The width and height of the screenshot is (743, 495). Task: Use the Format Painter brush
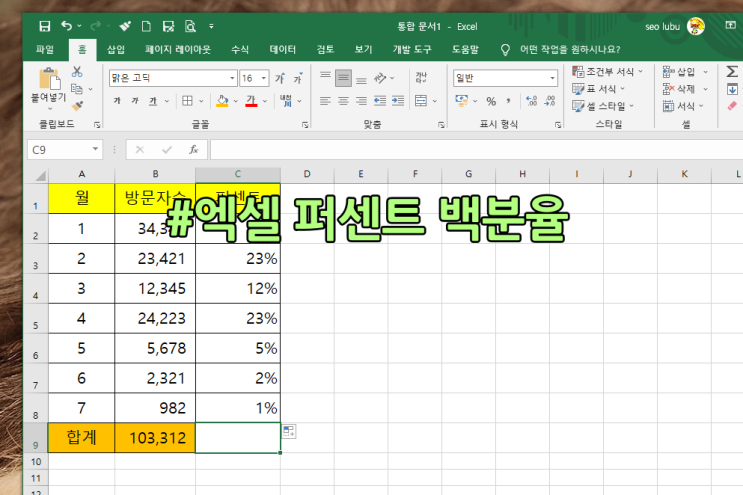tap(78, 105)
